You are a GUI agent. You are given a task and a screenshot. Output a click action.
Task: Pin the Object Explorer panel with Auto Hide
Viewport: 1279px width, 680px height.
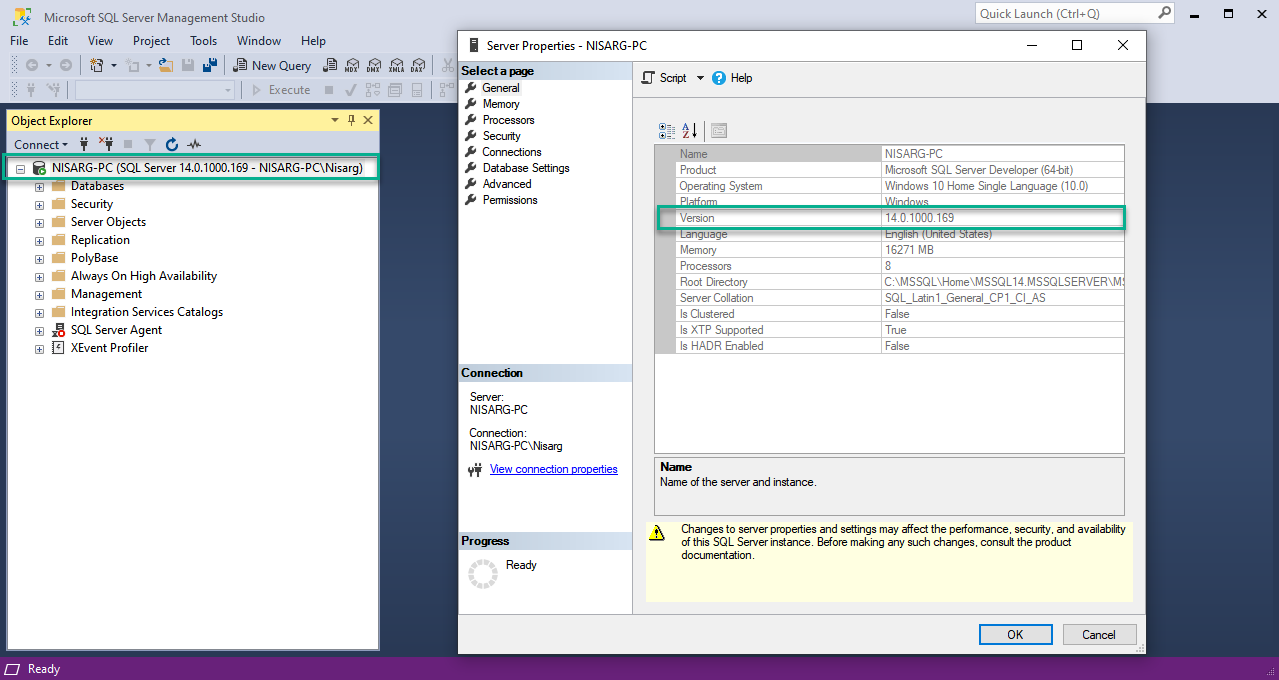pyautogui.click(x=351, y=120)
